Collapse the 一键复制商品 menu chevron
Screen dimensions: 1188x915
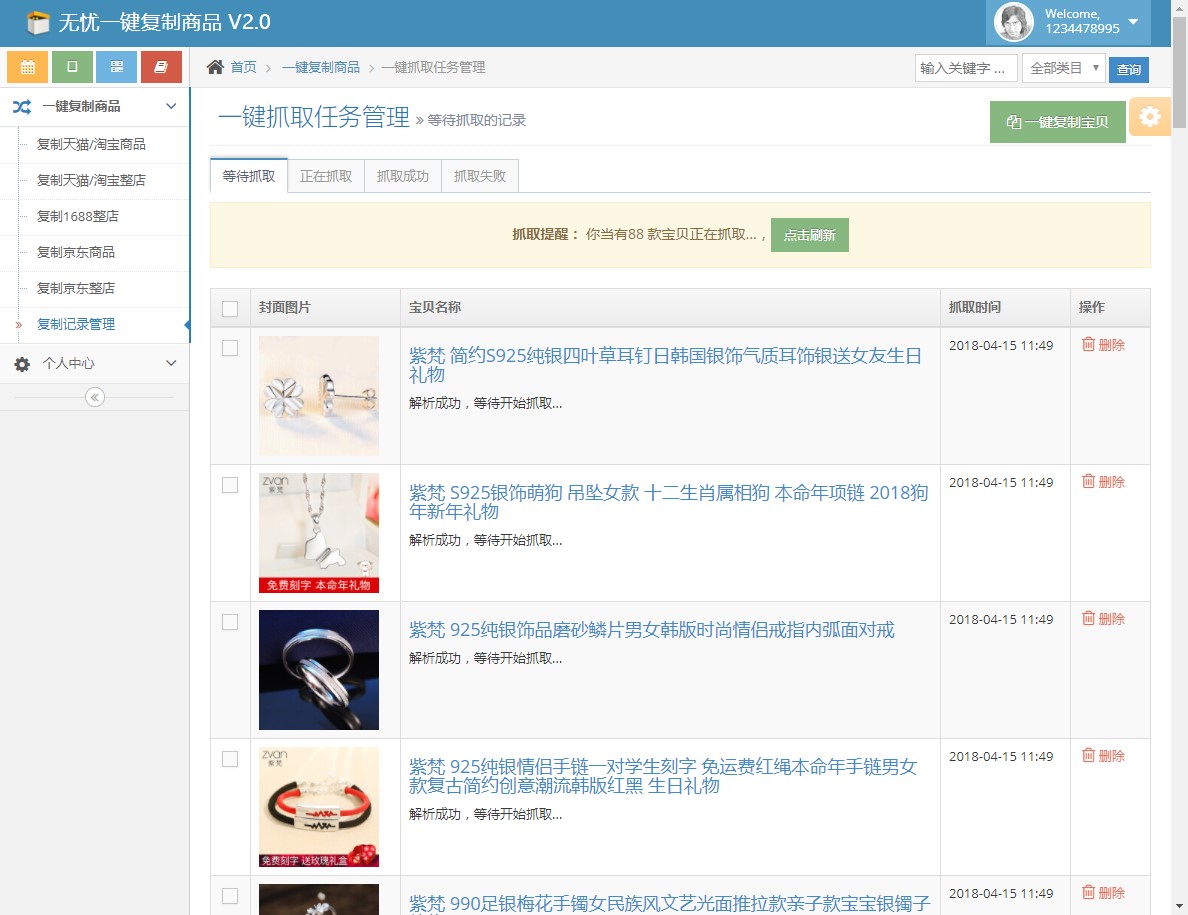171,106
